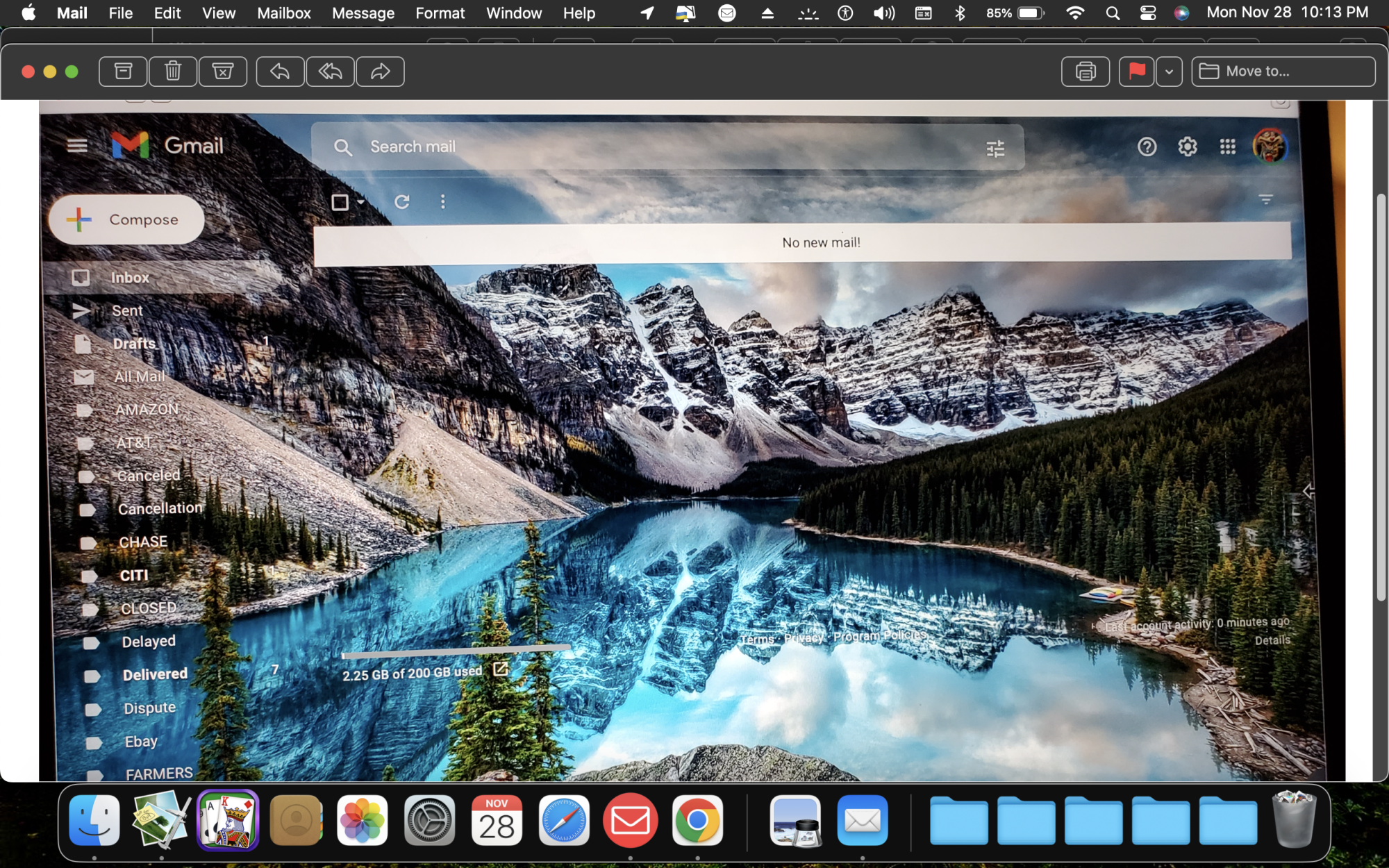The width and height of the screenshot is (1389, 868).
Task: Flag the message with red flag
Action: [1136, 72]
